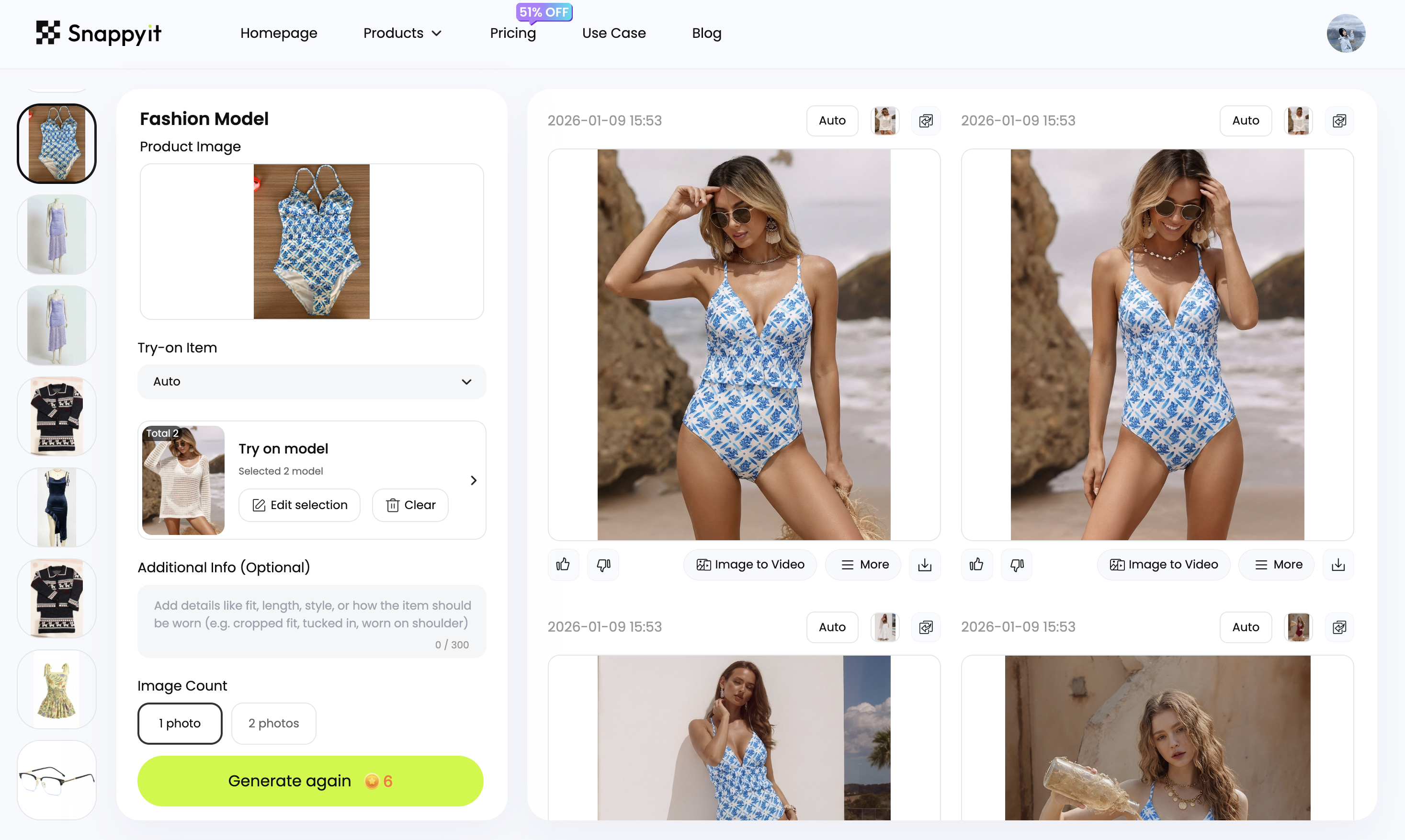This screenshot has height=840, width=1405.
Task: Click the Auto tag on the fourth result
Action: pos(1246,627)
